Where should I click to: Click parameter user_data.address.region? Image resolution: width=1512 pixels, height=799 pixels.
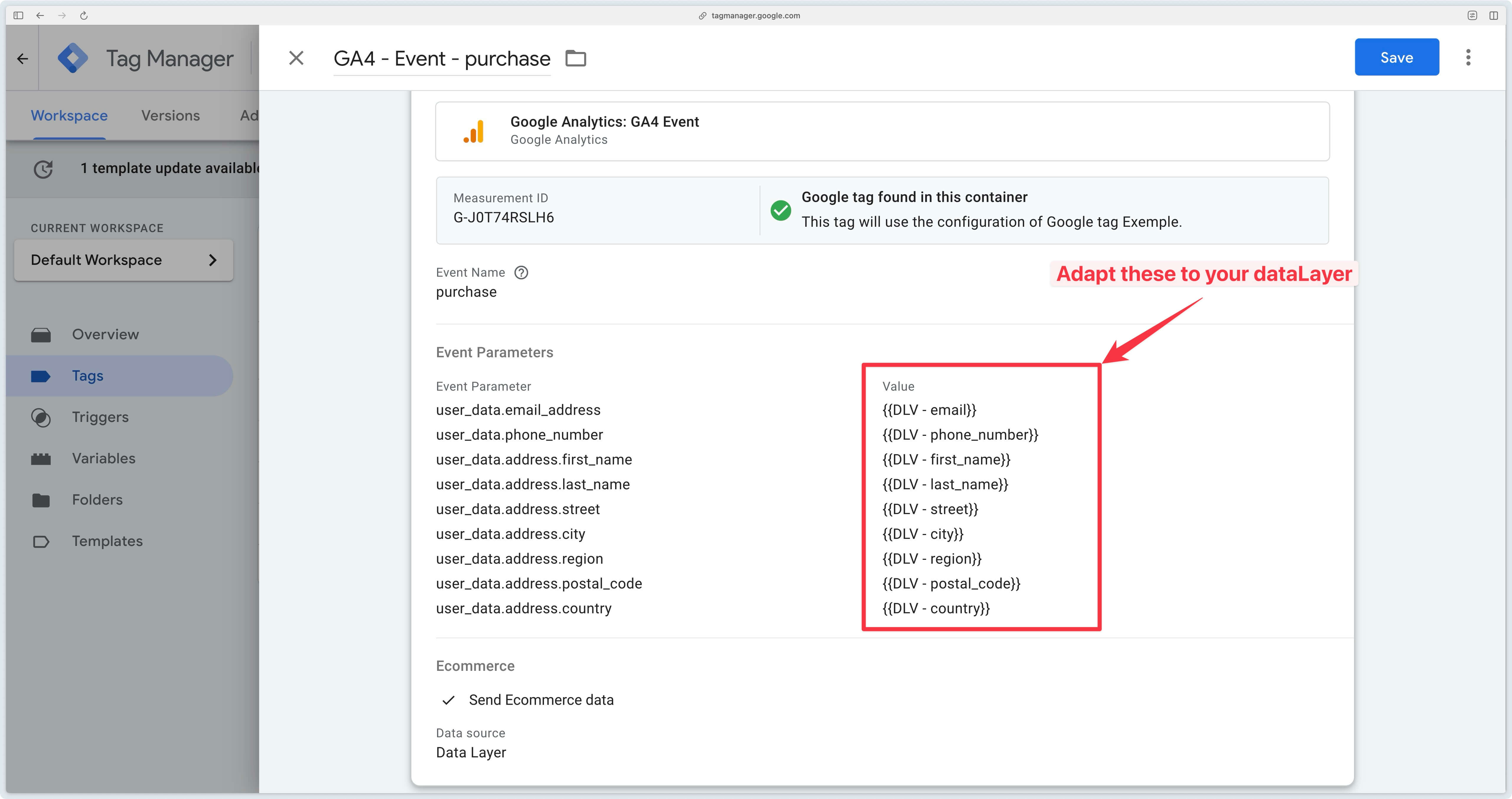click(x=519, y=558)
